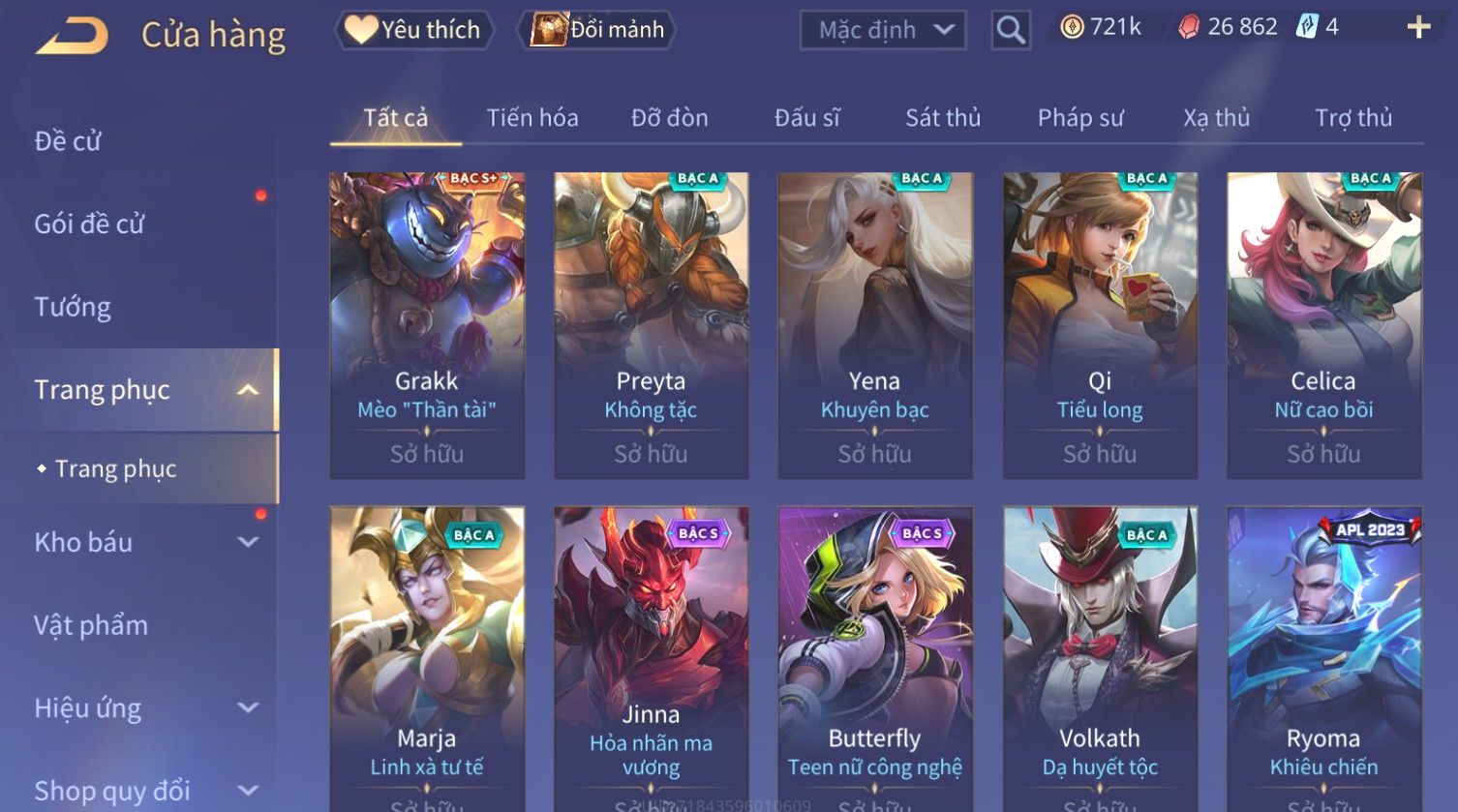Open the Mặc định sort dropdown
The height and width of the screenshot is (812, 1458).
point(883,31)
